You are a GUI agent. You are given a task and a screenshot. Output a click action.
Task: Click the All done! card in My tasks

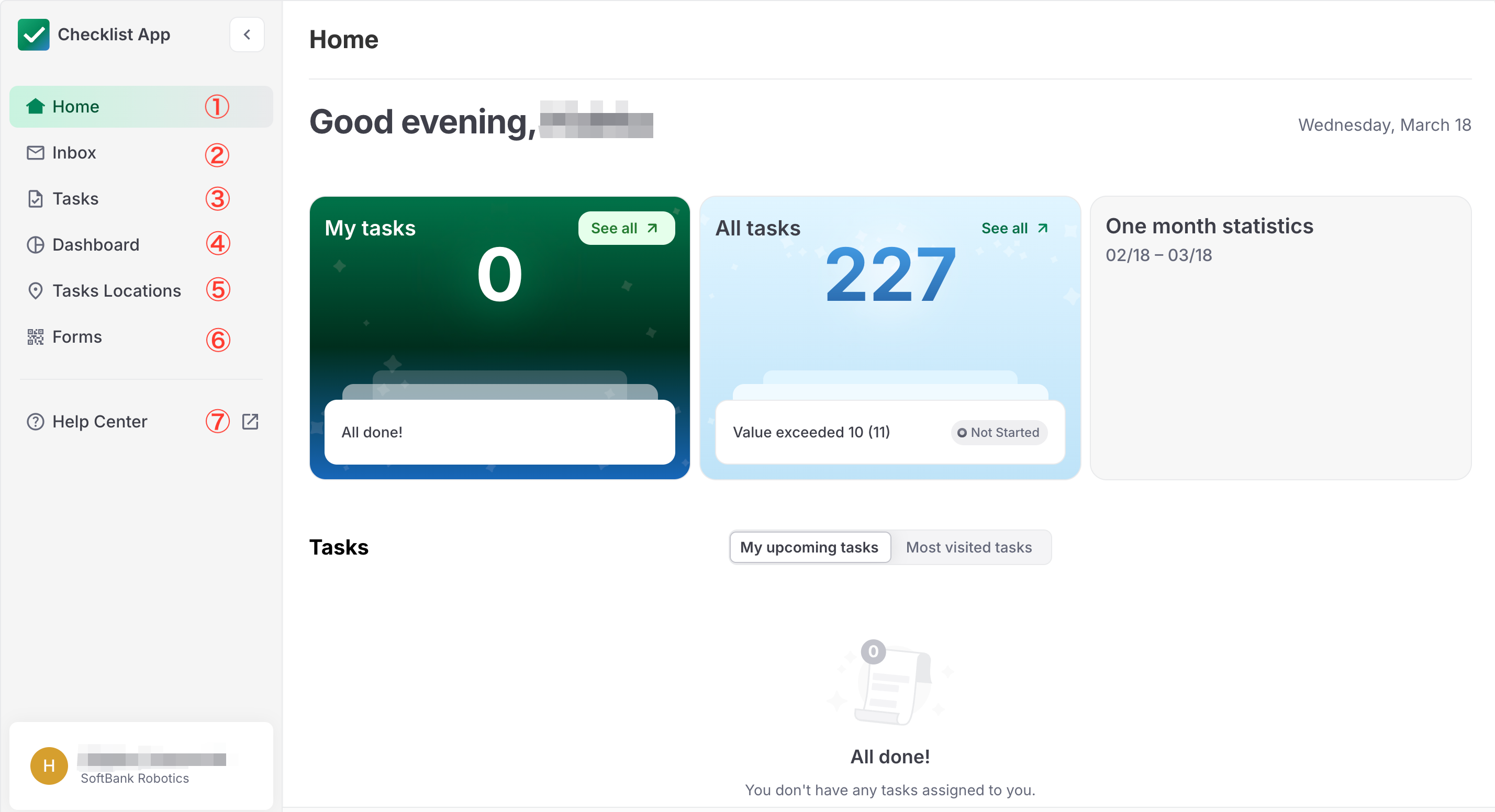pos(499,432)
